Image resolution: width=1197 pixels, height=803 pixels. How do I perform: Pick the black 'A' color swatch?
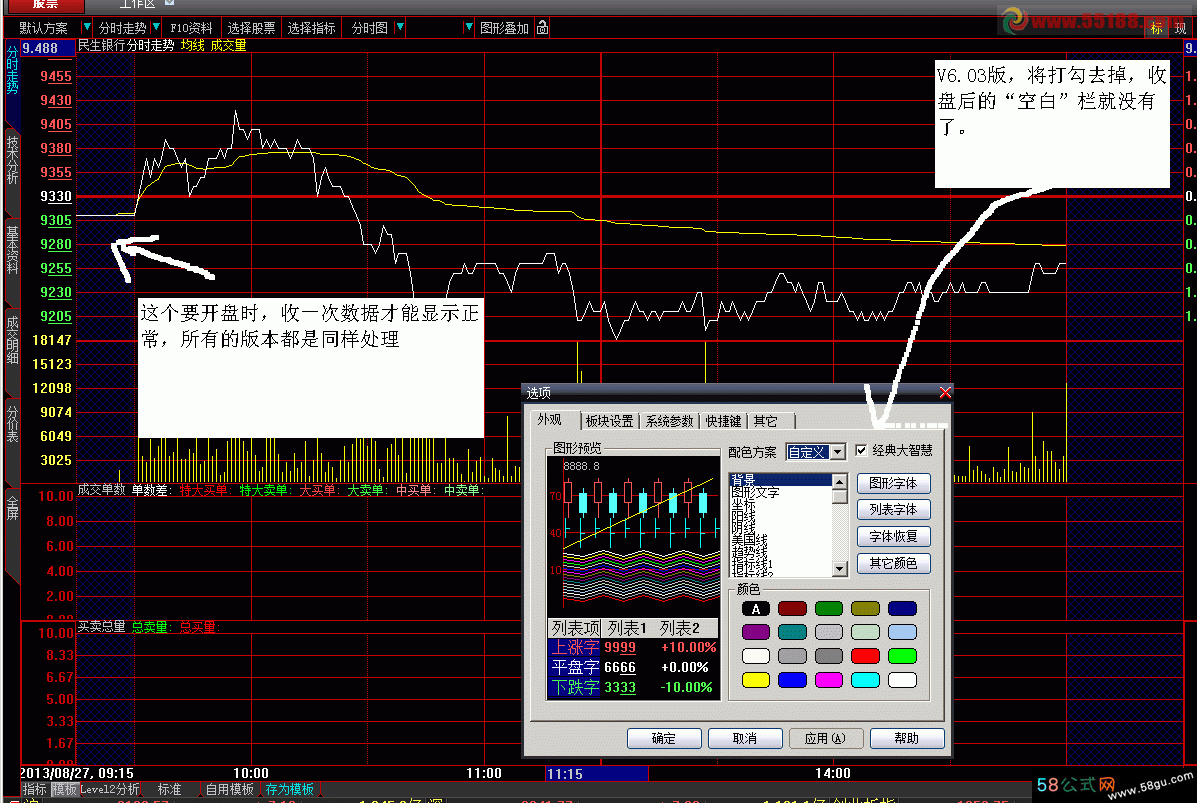click(x=756, y=608)
